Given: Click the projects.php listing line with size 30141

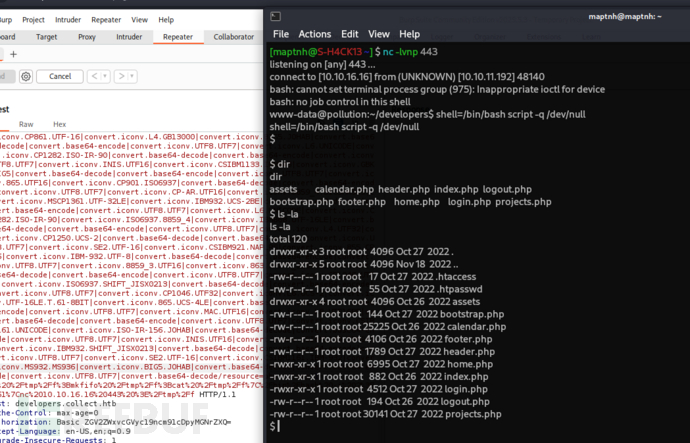Looking at the screenshot, I should pyautogui.click(x=385, y=414).
